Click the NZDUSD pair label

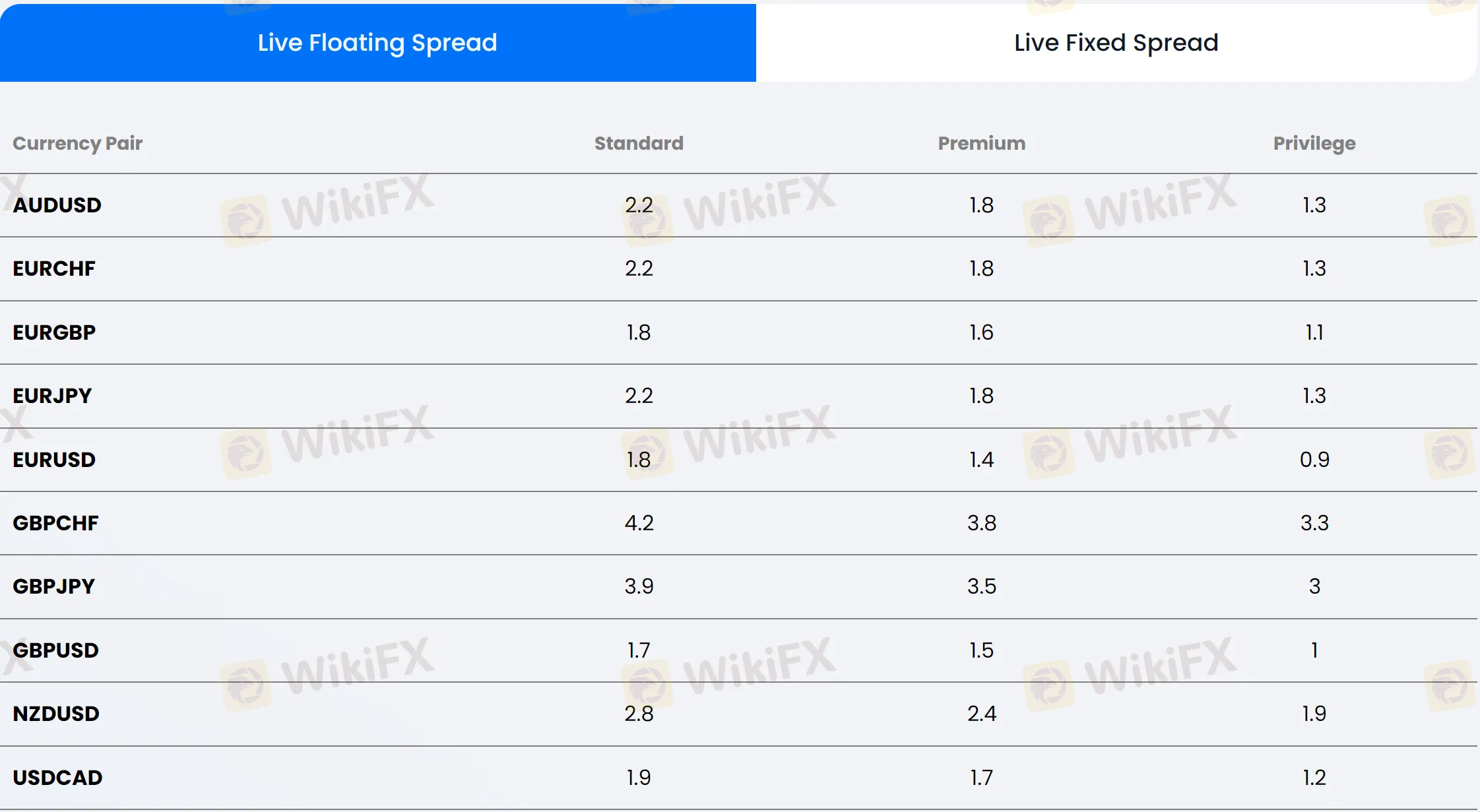(56, 714)
